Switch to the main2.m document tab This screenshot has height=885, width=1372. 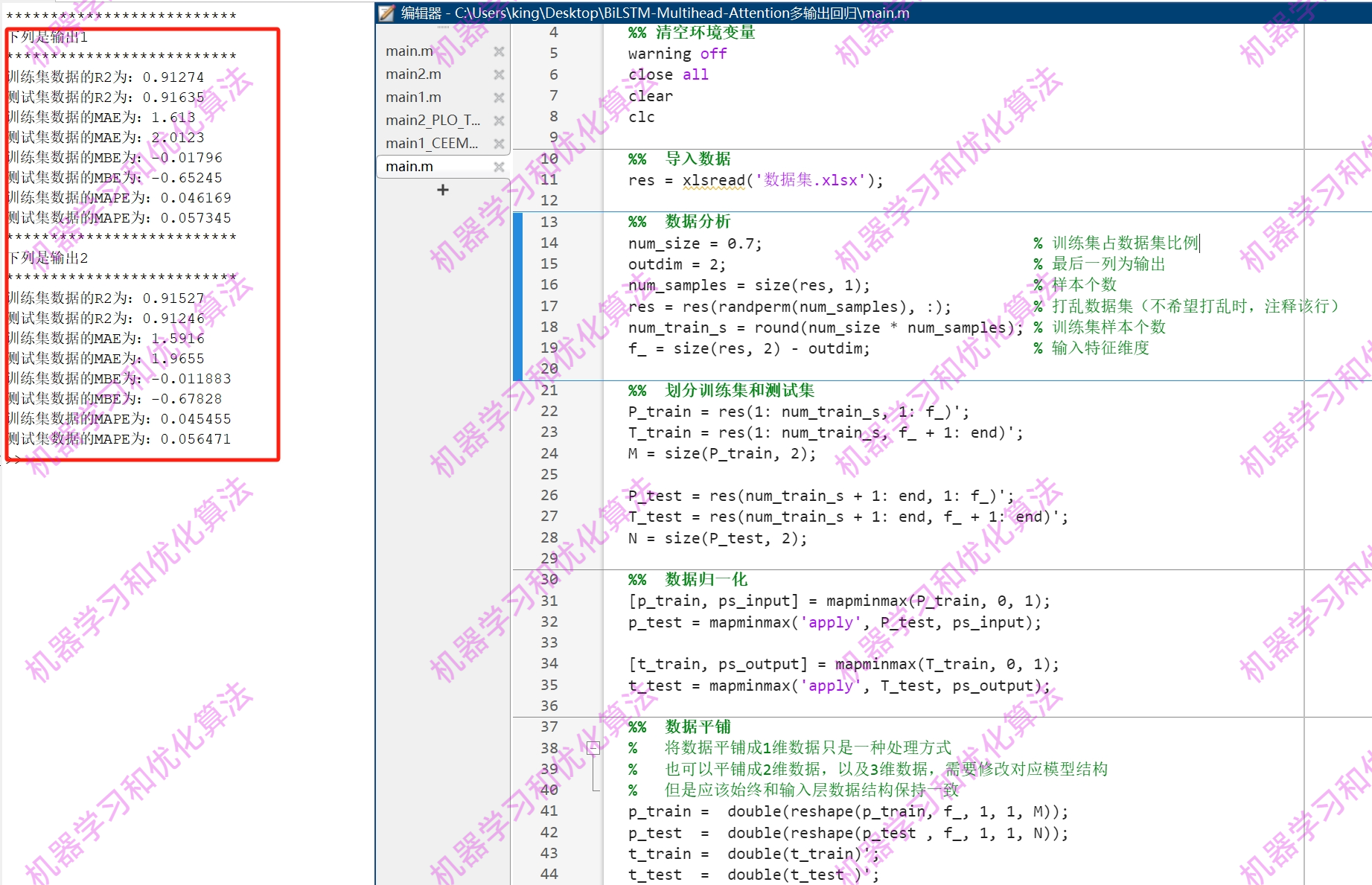pyautogui.click(x=412, y=74)
